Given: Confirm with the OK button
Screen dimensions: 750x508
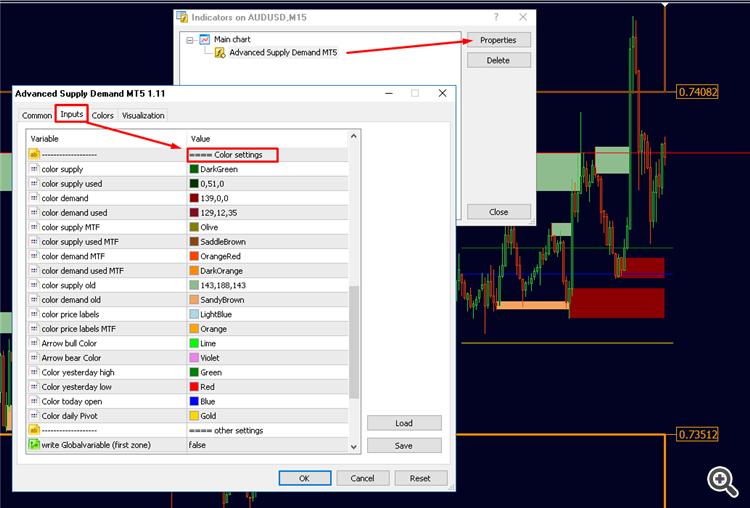Looking at the screenshot, I should click(x=305, y=478).
